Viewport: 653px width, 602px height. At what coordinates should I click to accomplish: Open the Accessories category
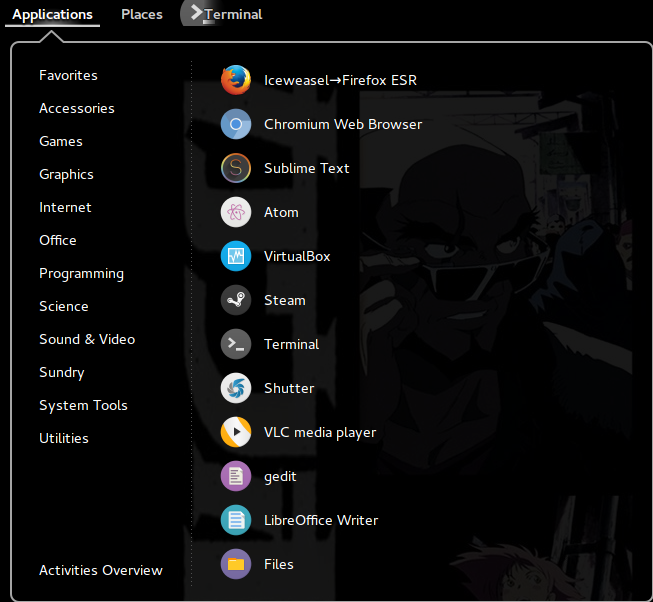click(77, 108)
